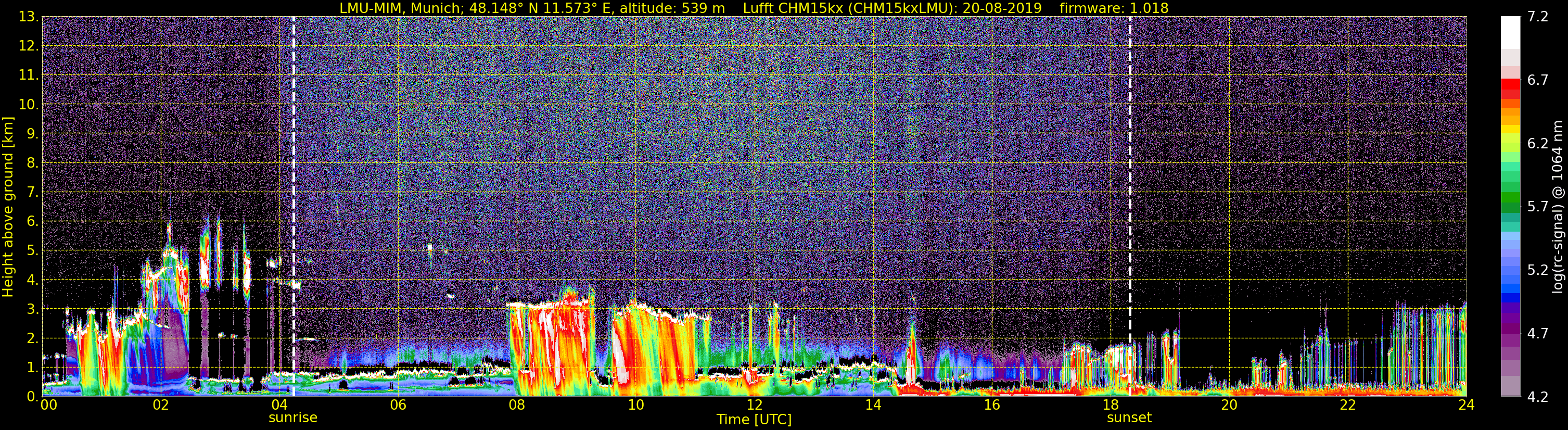Viewport: 1568px width, 430px height.
Task: Click the time axis tick '16'
Action: 991,405
